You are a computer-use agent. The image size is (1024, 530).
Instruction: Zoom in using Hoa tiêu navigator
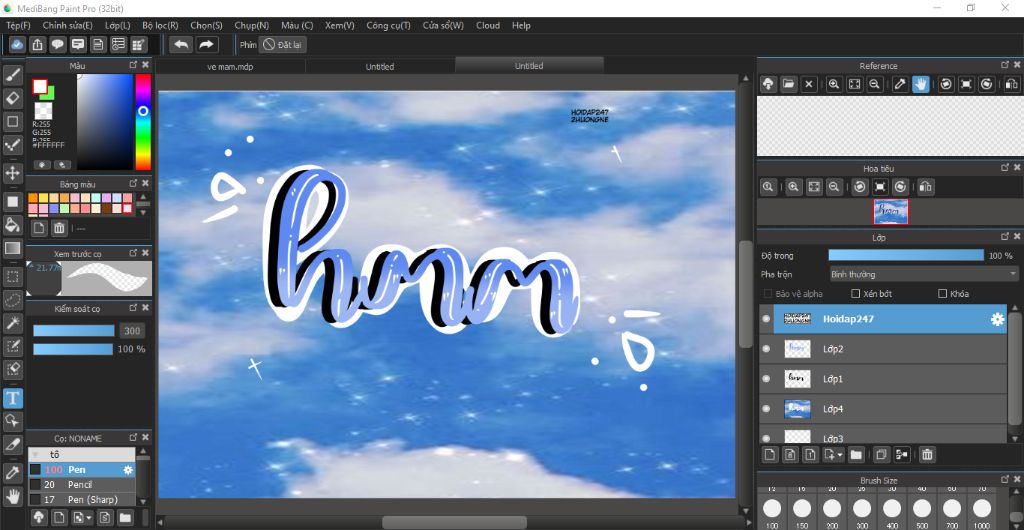coord(793,187)
